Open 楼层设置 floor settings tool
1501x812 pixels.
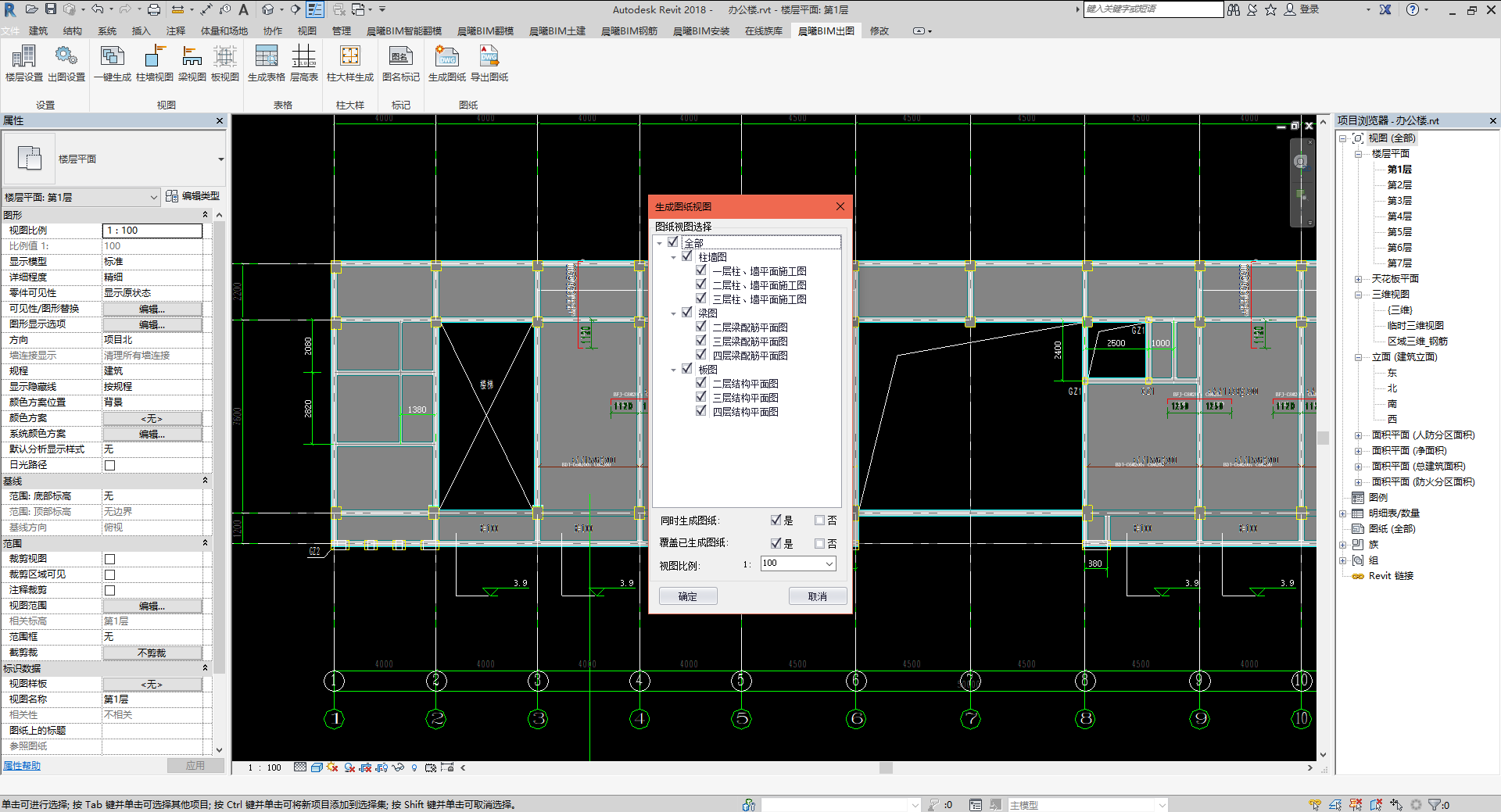pyautogui.click(x=23, y=63)
